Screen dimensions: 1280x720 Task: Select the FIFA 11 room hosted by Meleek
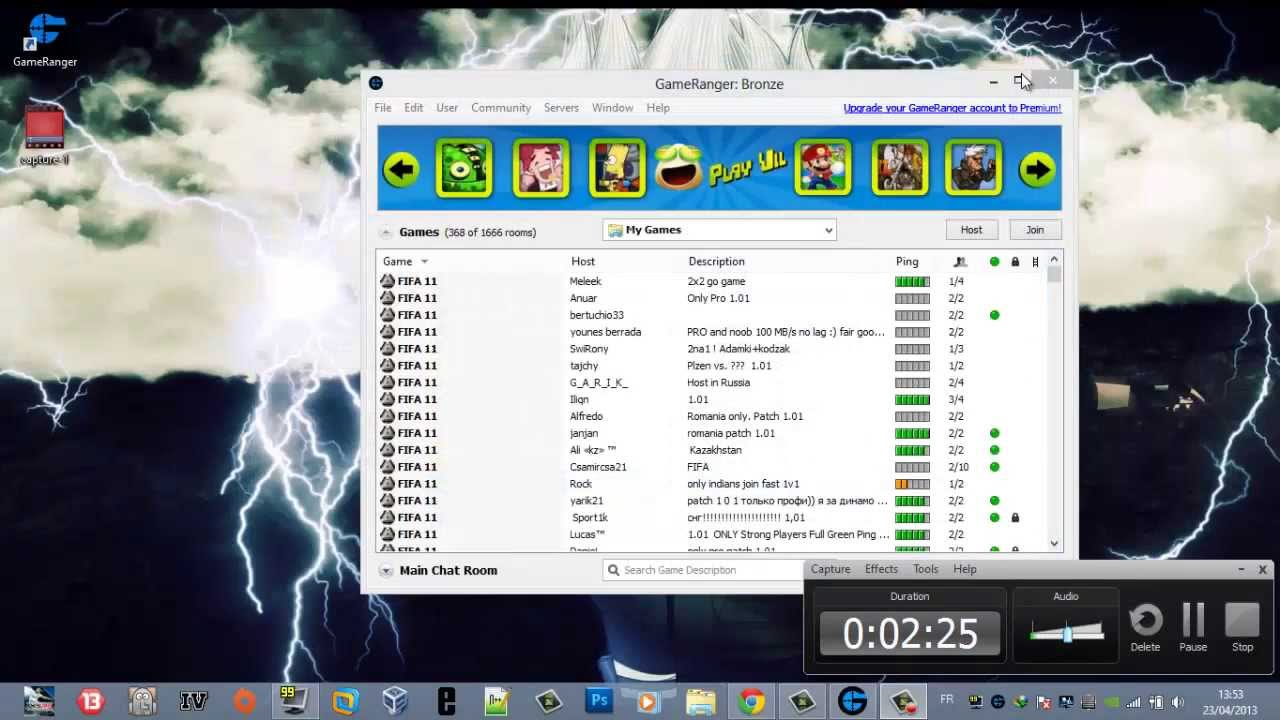(x=711, y=281)
